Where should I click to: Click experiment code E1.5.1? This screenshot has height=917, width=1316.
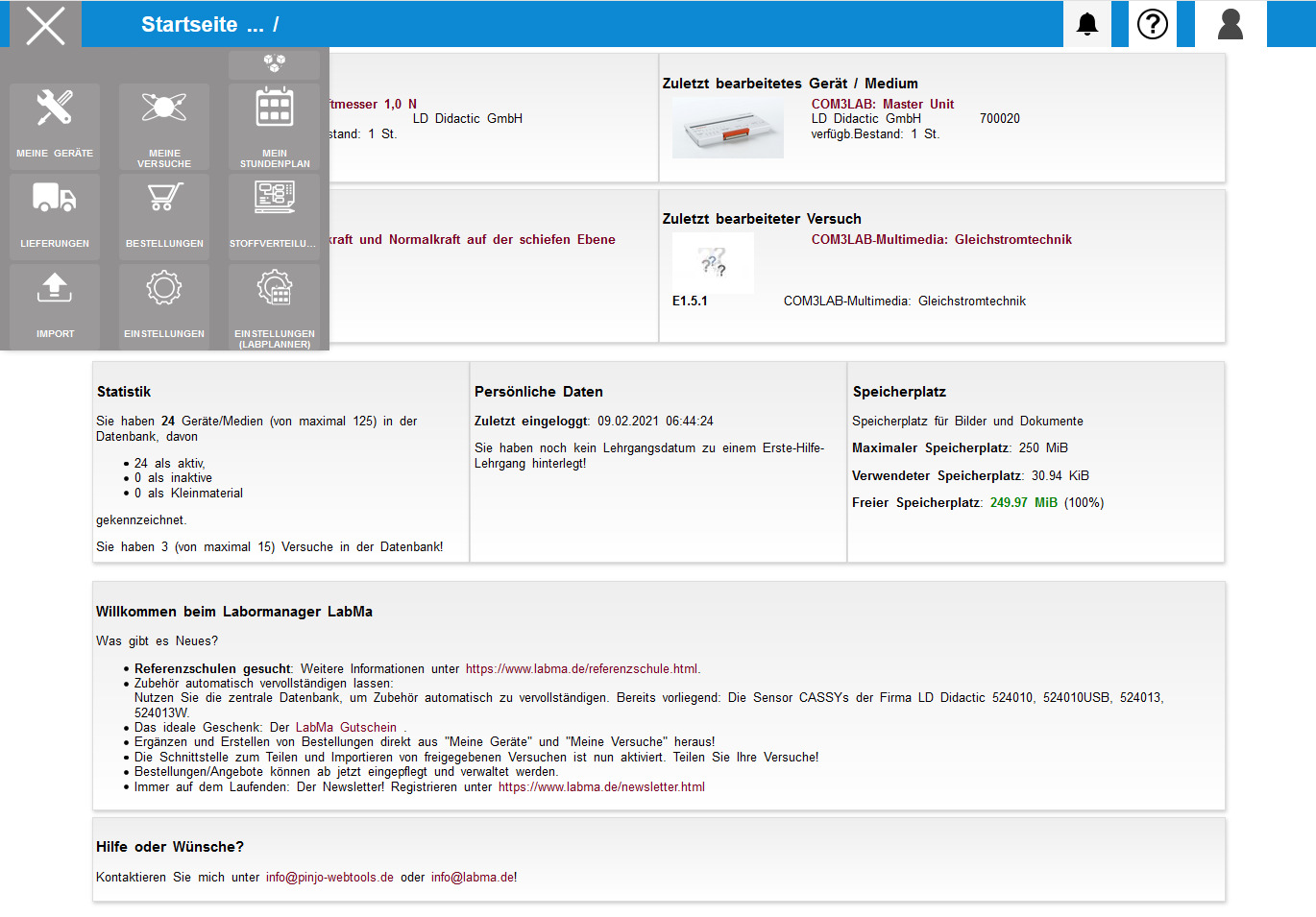pos(690,302)
